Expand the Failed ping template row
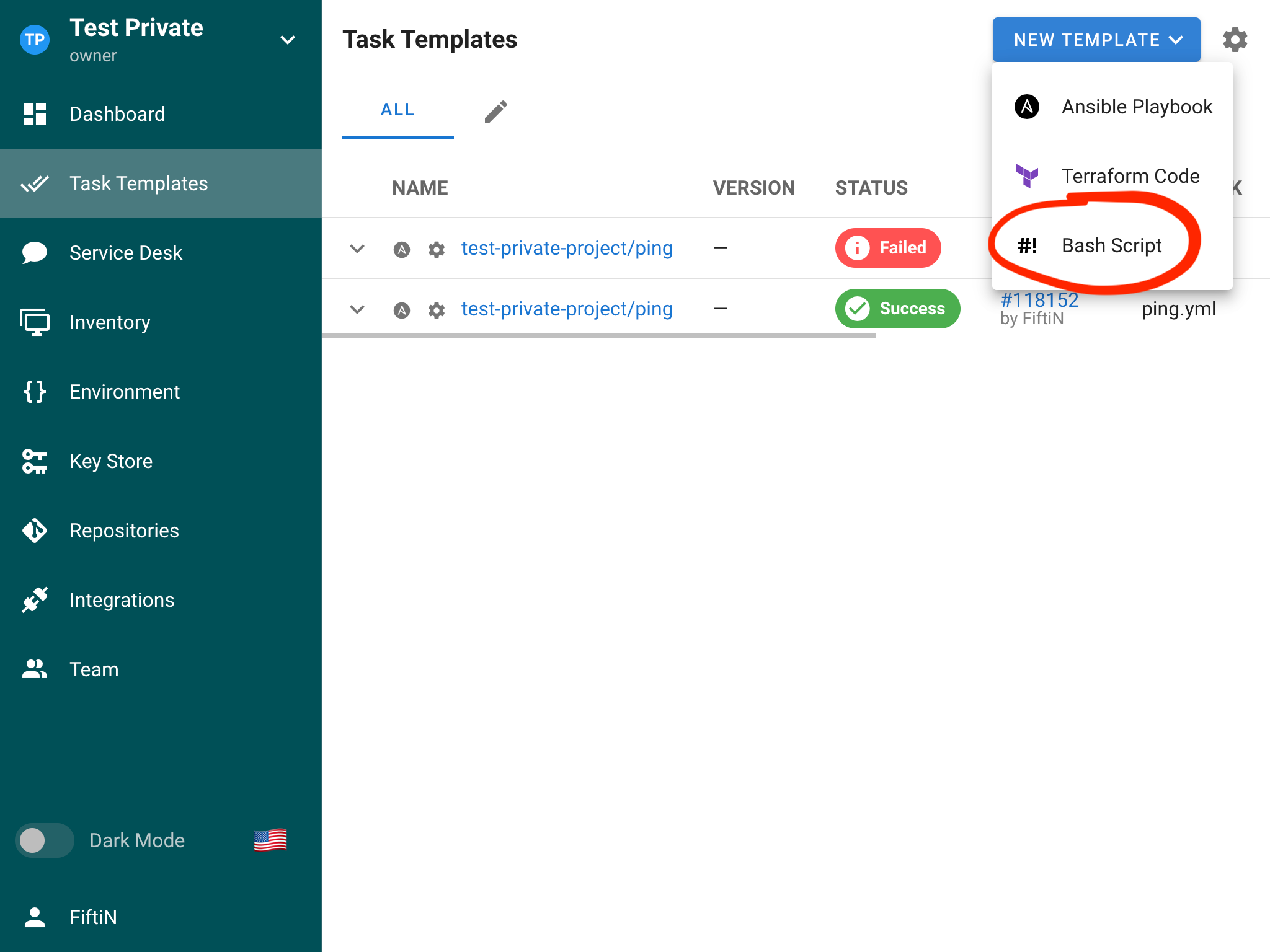The height and width of the screenshot is (952, 1270). (x=357, y=249)
